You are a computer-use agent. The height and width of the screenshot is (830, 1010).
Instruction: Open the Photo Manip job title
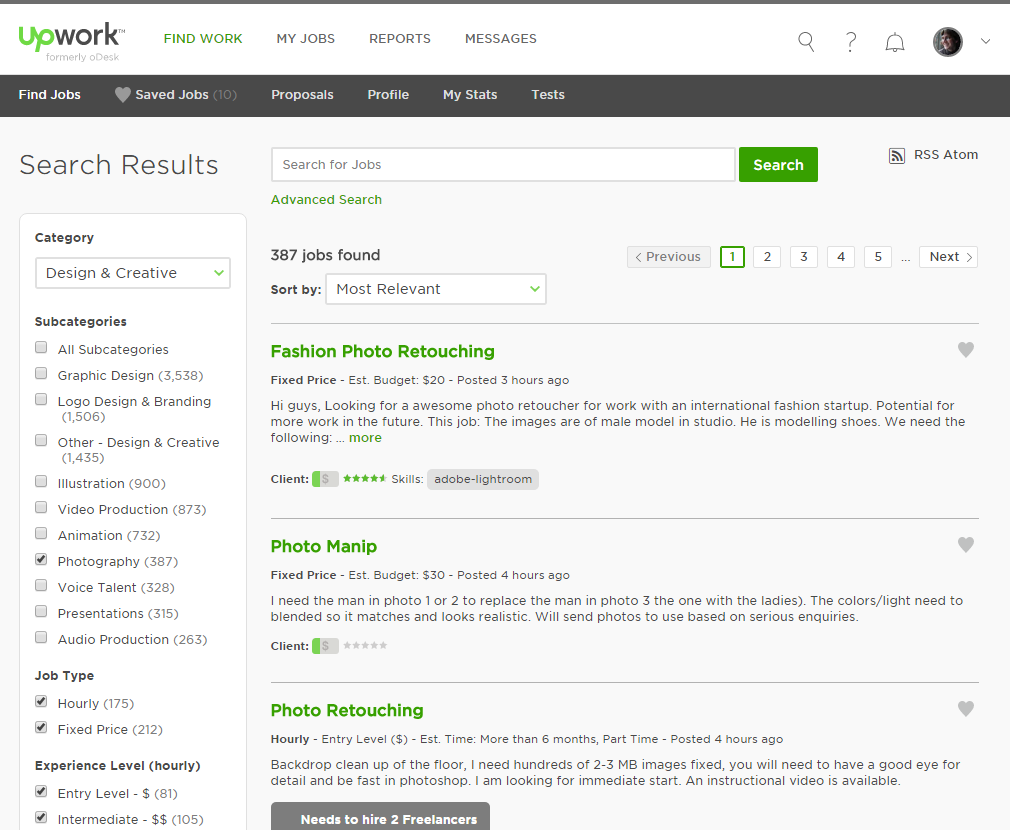pos(323,547)
